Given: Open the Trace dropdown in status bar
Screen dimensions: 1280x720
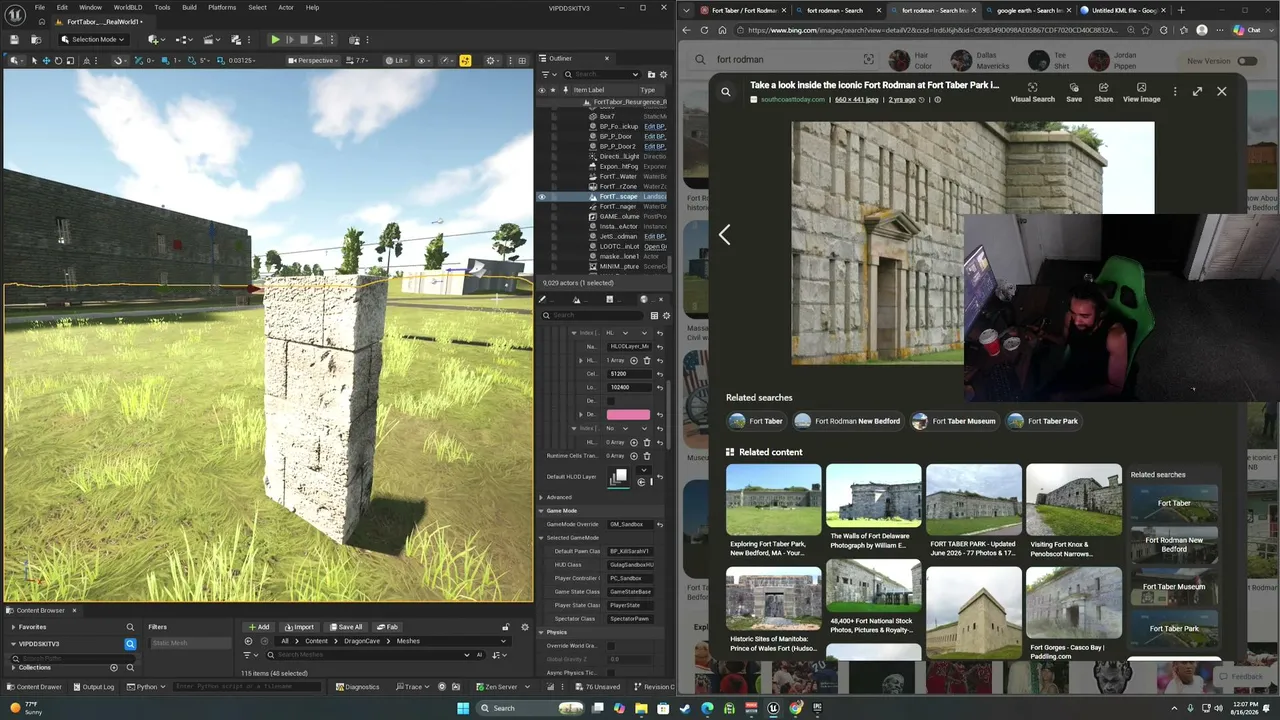Looking at the screenshot, I should coord(413,687).
